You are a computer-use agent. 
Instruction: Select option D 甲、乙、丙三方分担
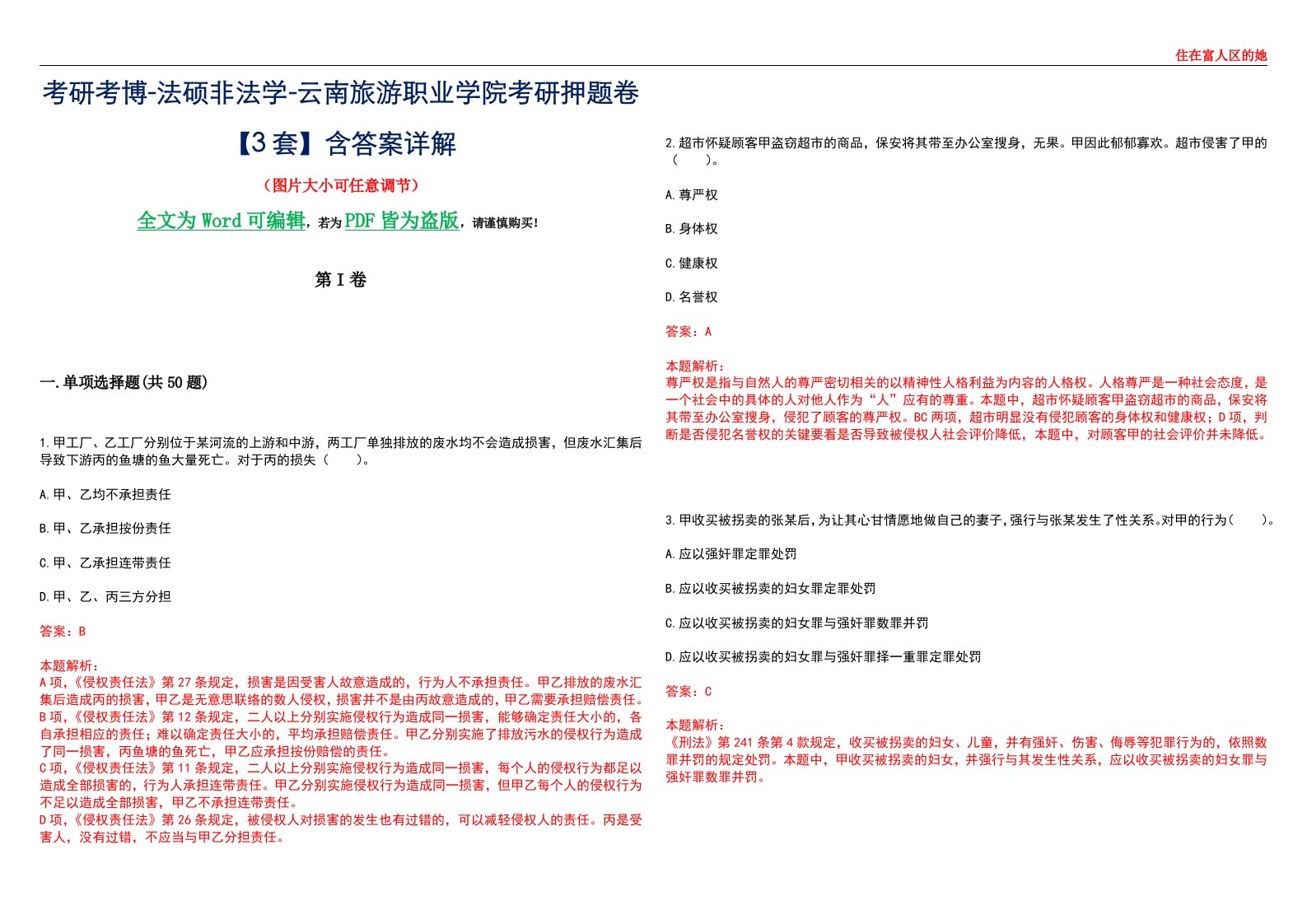pos(105,596)
